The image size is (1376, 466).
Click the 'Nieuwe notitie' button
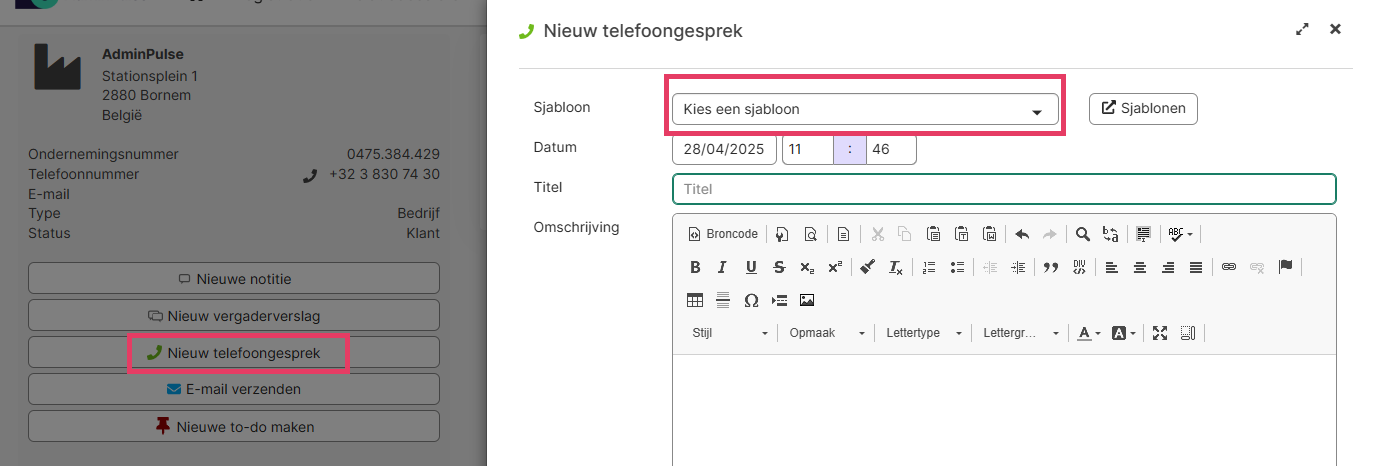click(x=234, y=279)
